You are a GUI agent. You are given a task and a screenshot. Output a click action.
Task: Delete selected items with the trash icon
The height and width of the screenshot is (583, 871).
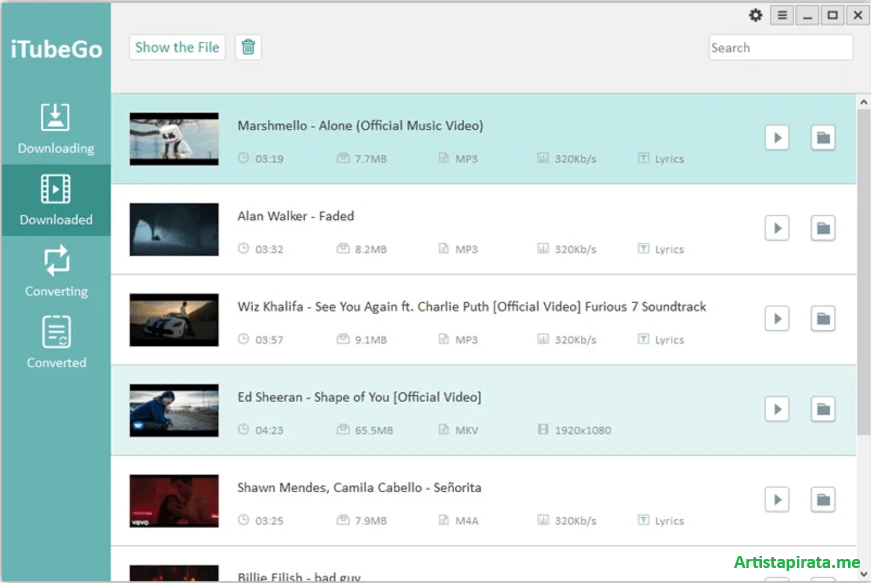248,47
